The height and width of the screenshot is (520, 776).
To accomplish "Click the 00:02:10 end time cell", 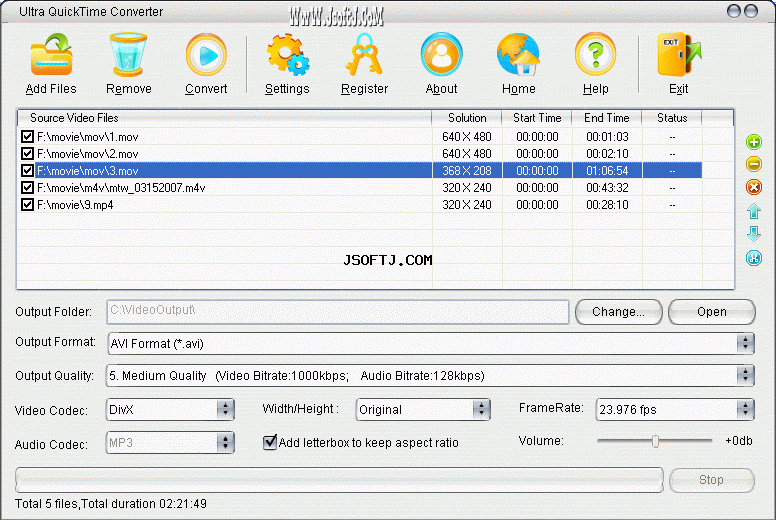I will (607, 153).
